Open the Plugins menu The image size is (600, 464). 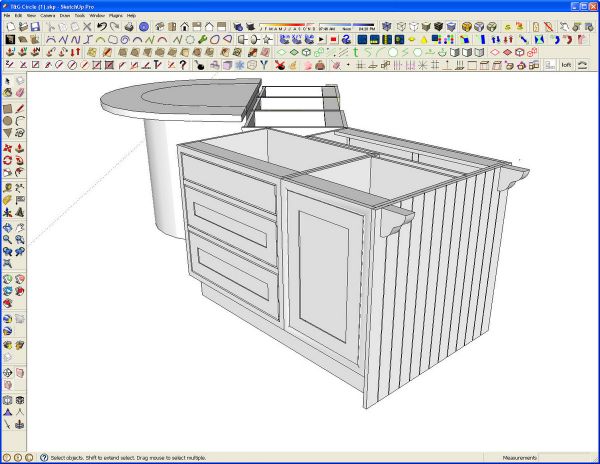tap(116, 16)
